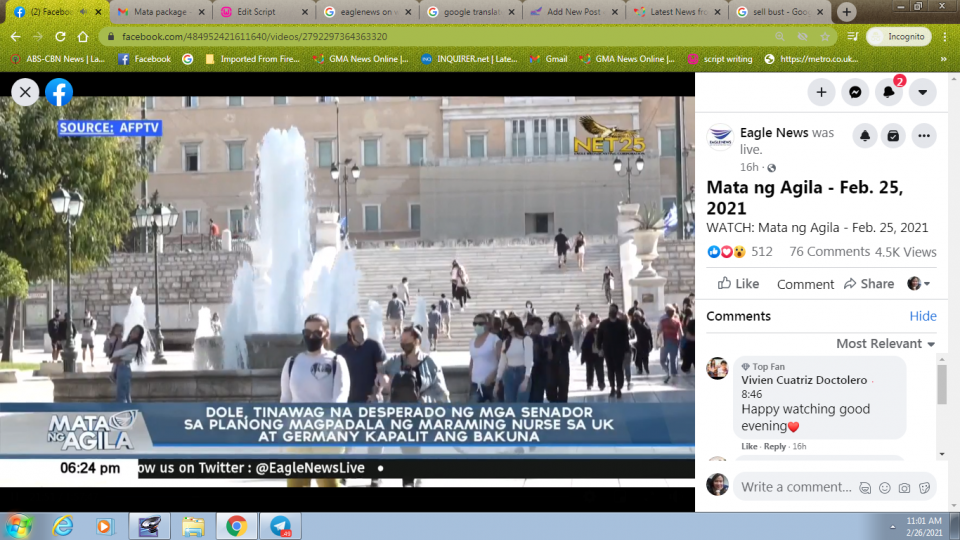Click the Share button on the post
Screen dimensions: 960x540
coord(868,284)
